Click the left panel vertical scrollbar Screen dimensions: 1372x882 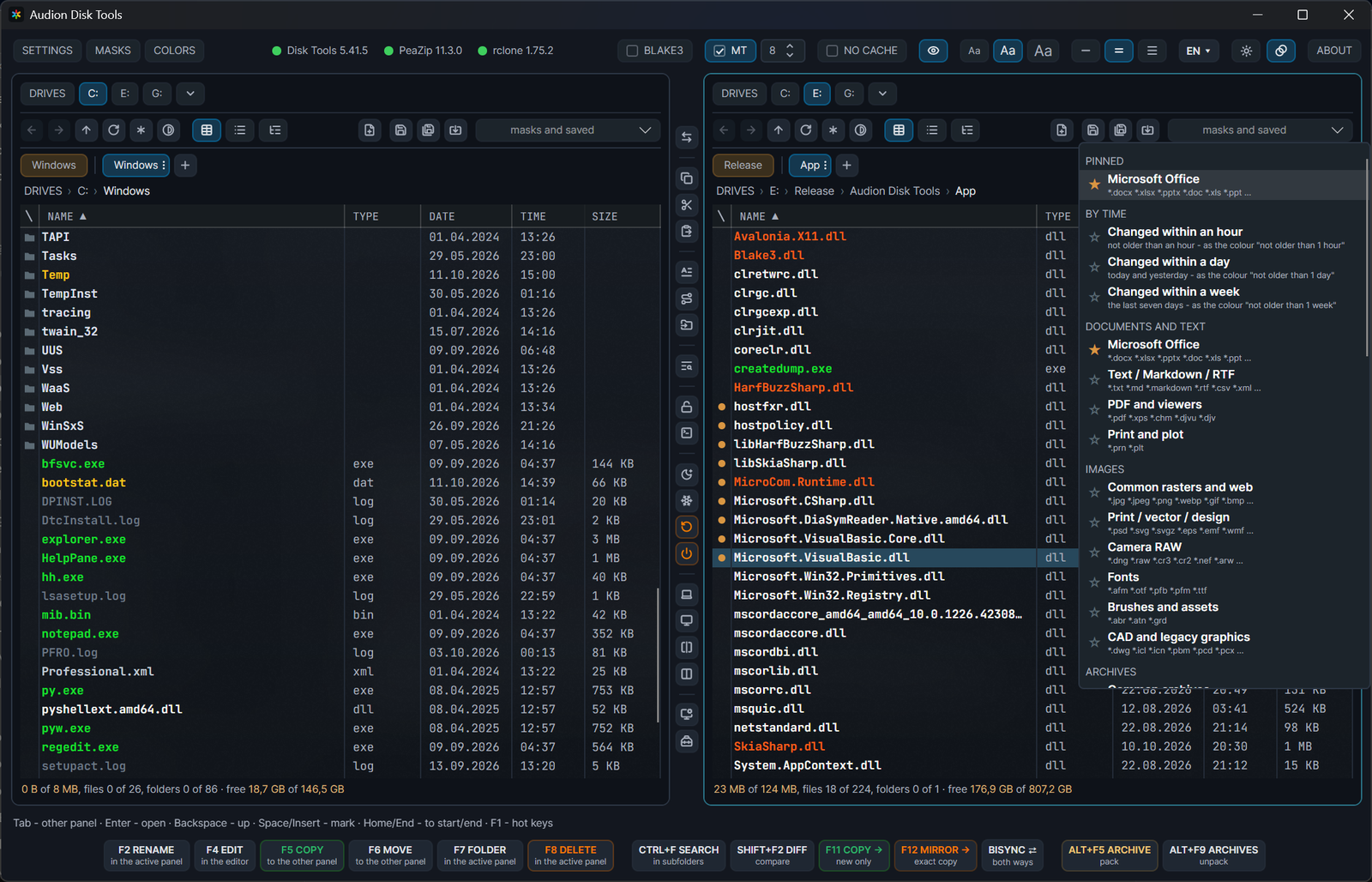tap(658, 654)
